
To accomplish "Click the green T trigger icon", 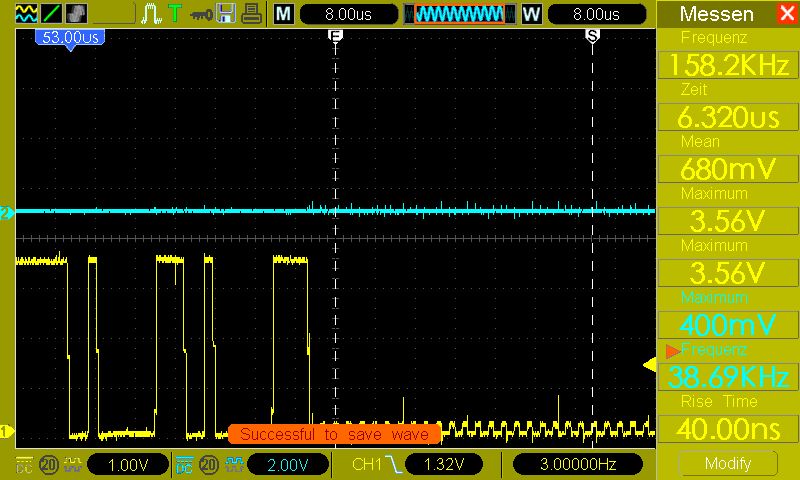I will [175, 14].
